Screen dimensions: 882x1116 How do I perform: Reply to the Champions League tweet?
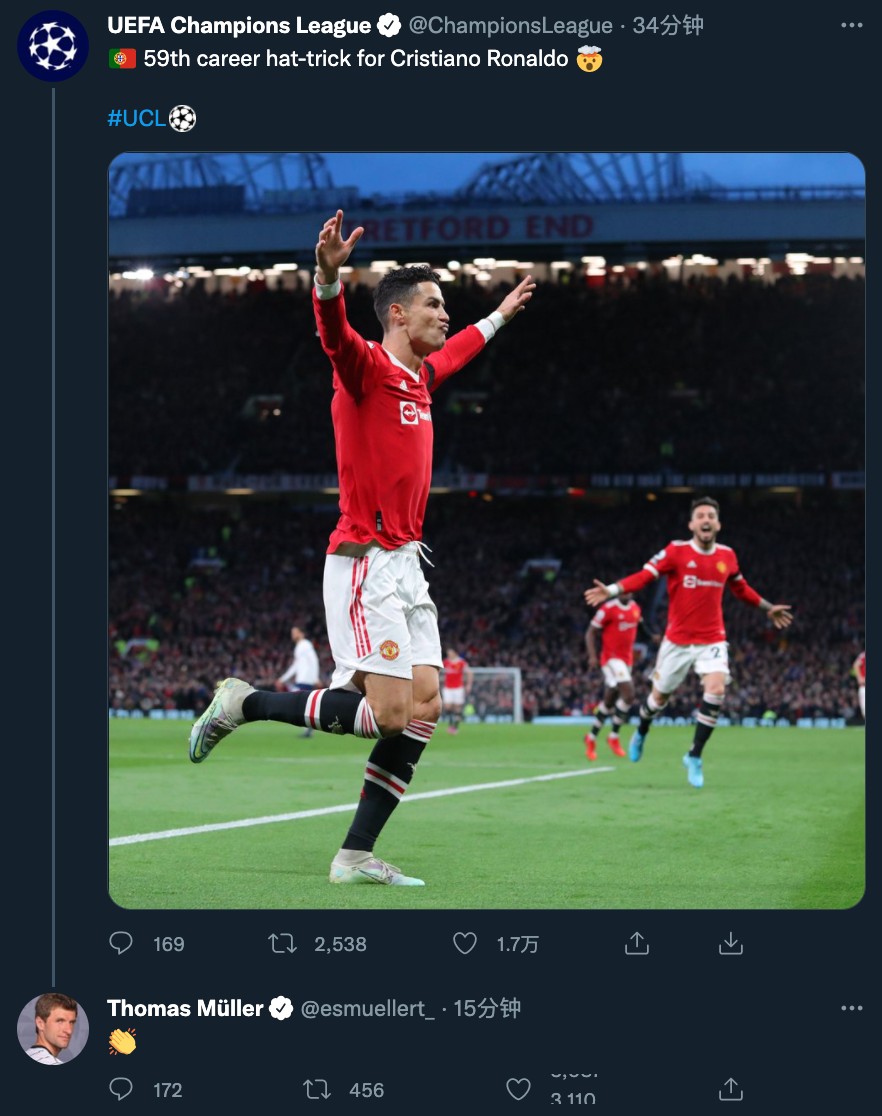(121, 944)
